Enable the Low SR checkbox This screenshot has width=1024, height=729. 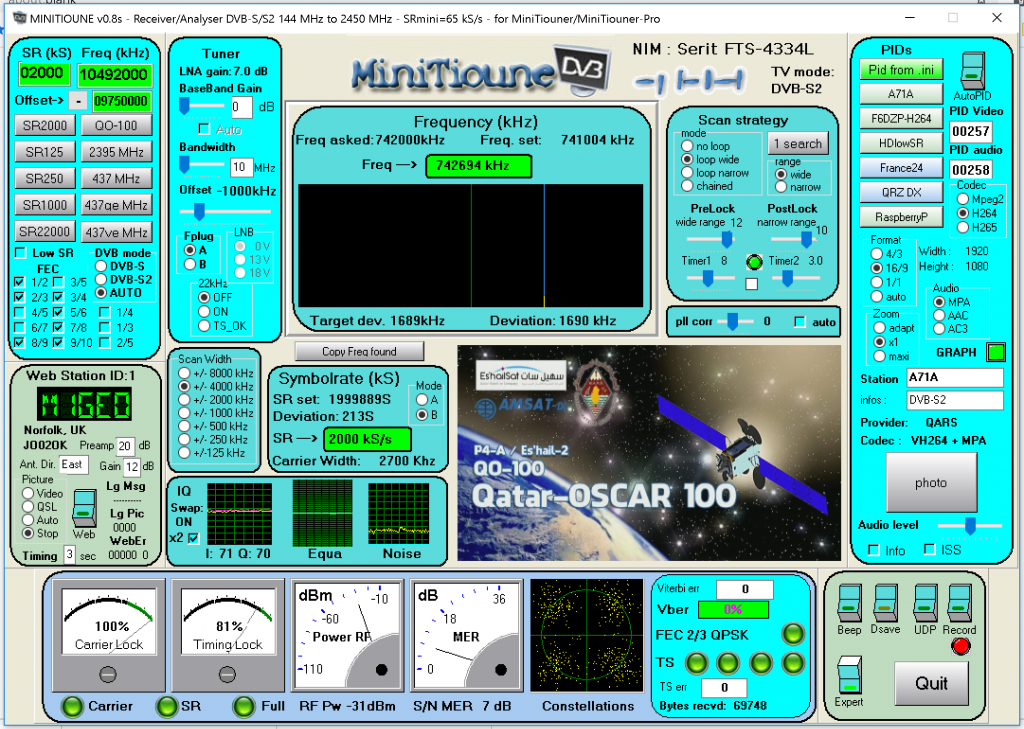tap(21, 254)
